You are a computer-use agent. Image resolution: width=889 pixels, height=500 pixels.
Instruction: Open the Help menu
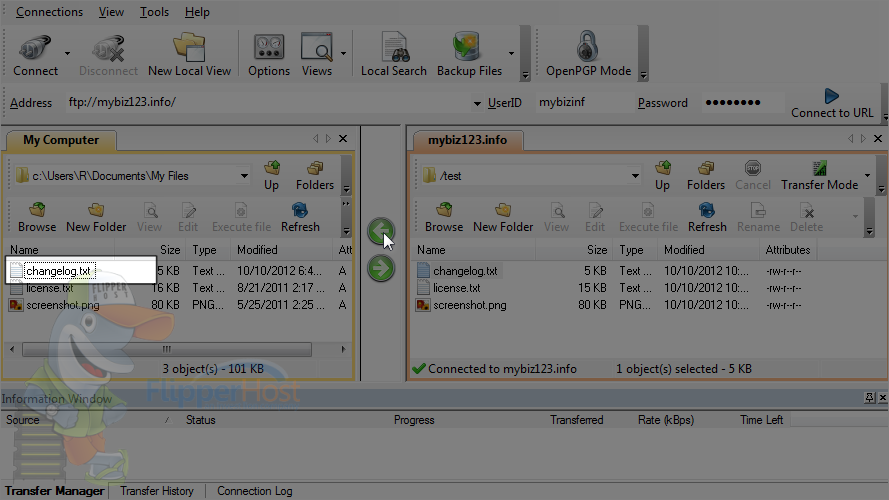tap(197, 12)
